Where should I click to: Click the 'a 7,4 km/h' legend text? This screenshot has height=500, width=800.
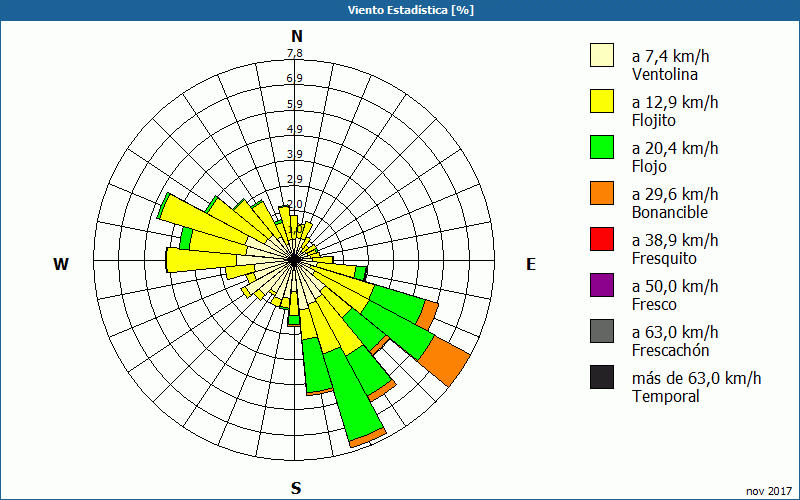coord(670,56)
